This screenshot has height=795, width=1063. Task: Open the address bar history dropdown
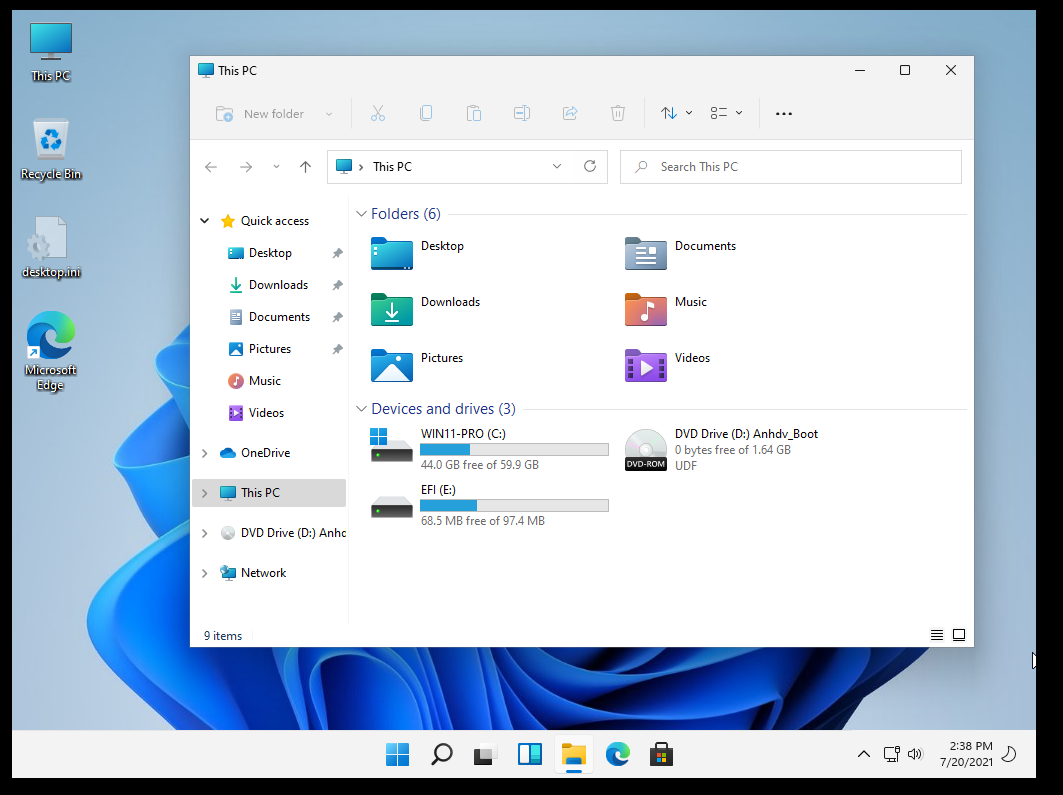(557, 167)
